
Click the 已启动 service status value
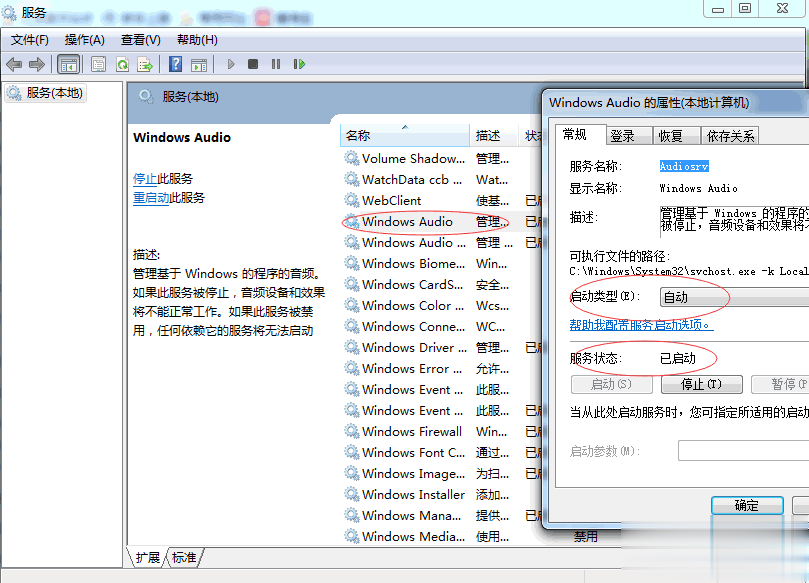(678, 358)
